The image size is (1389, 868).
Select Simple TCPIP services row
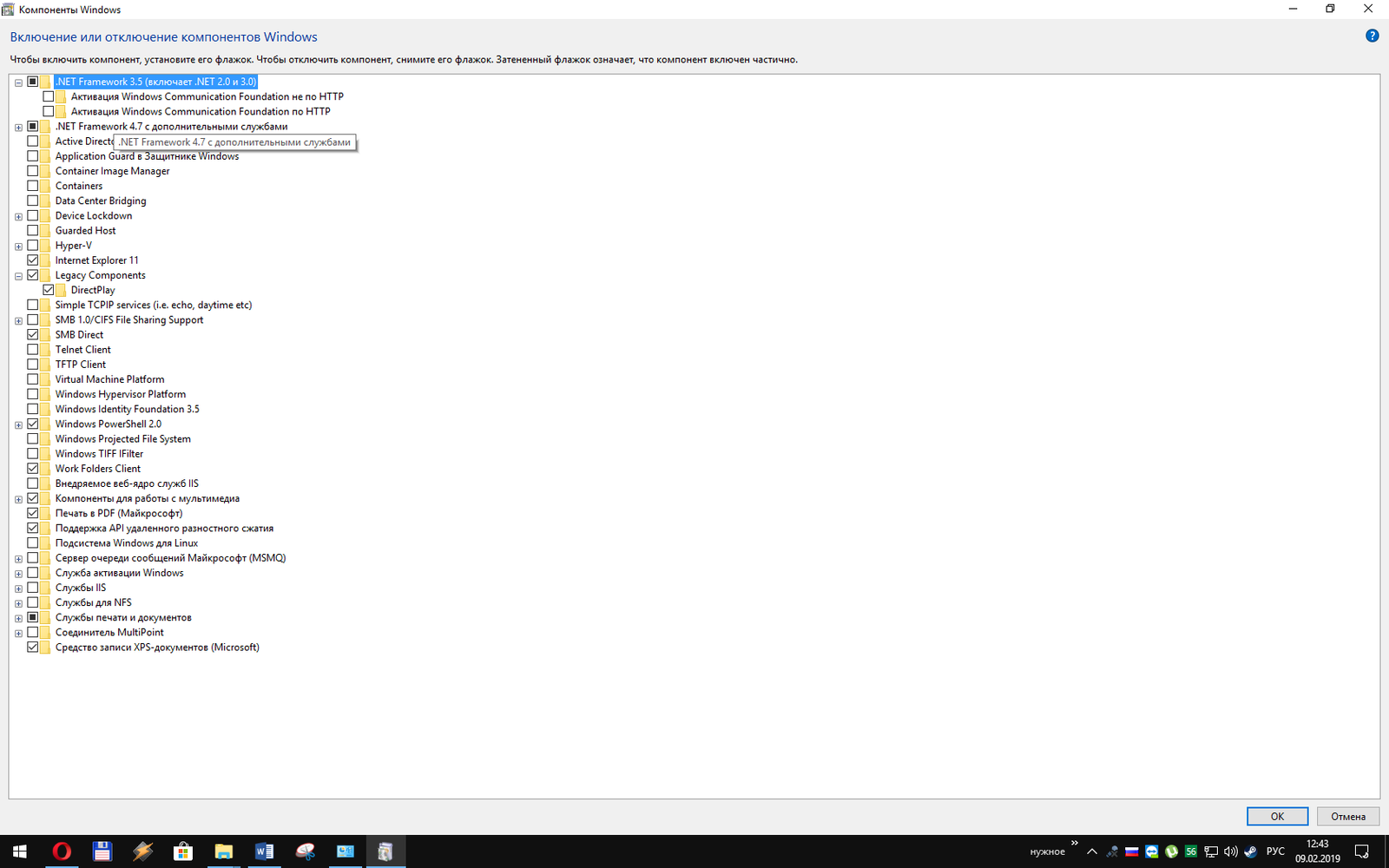[x=154, y=305]
